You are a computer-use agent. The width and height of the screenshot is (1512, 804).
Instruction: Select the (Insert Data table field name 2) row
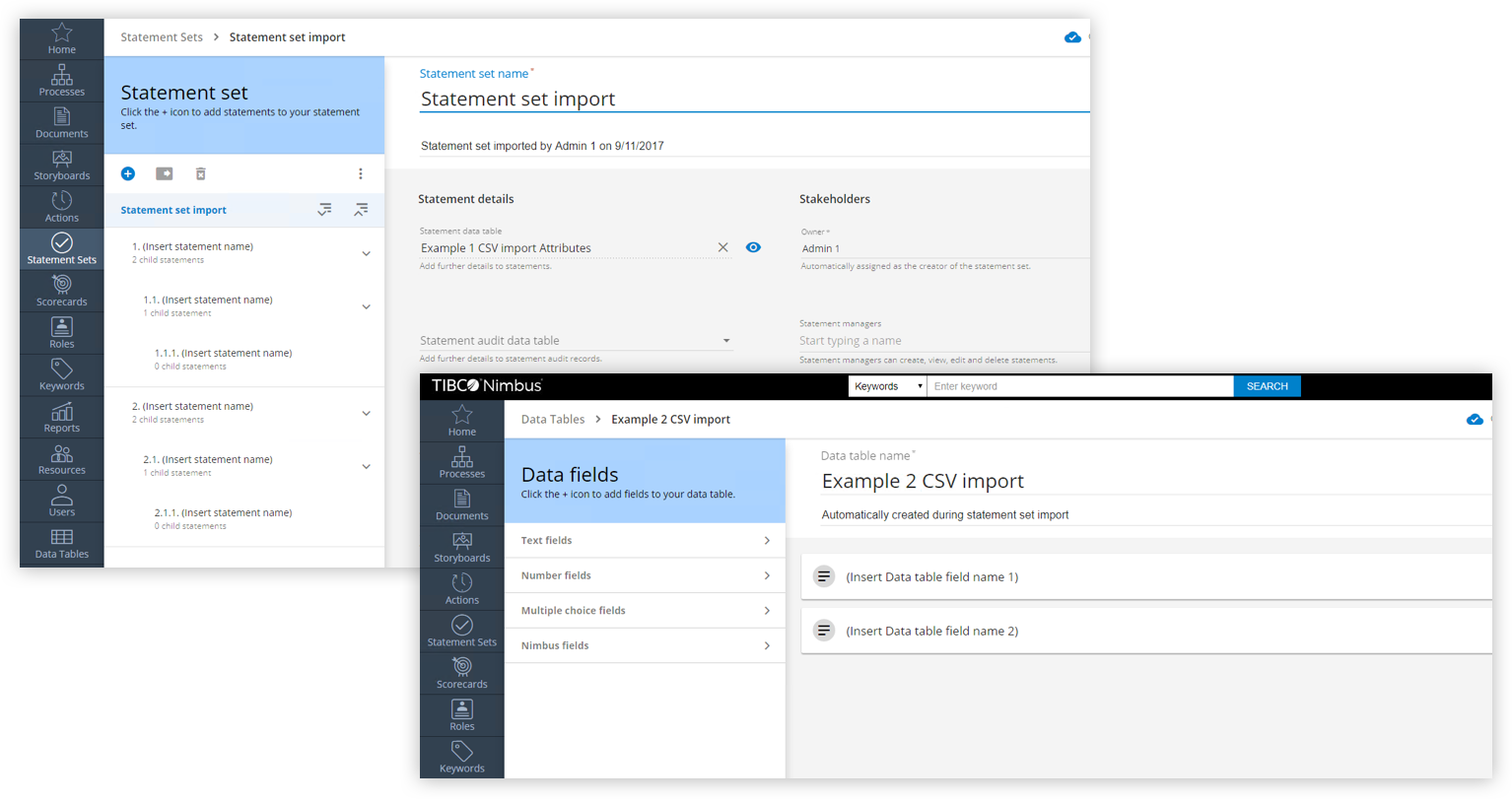(1146, 631)
